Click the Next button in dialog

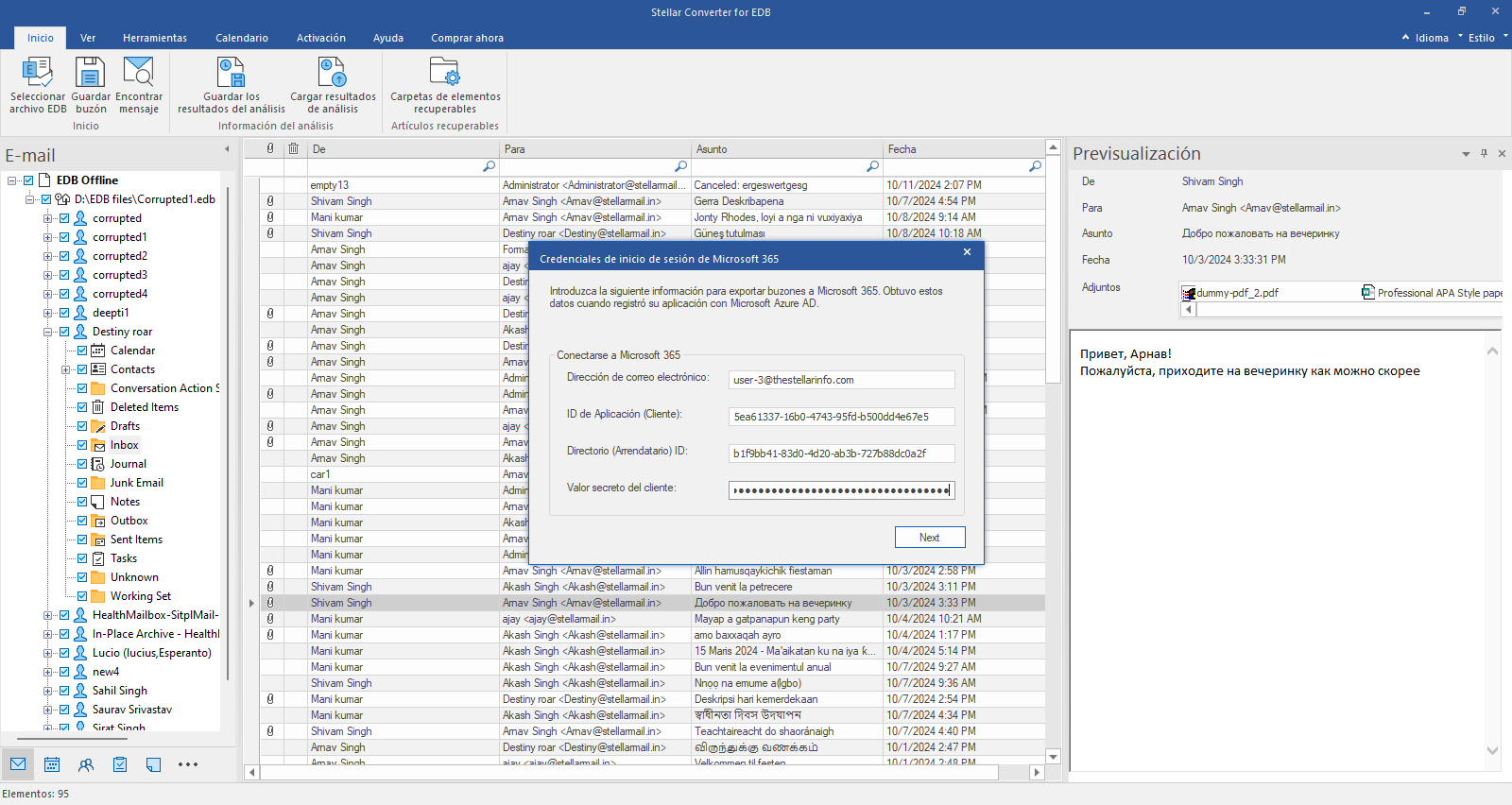coord(930,538)
